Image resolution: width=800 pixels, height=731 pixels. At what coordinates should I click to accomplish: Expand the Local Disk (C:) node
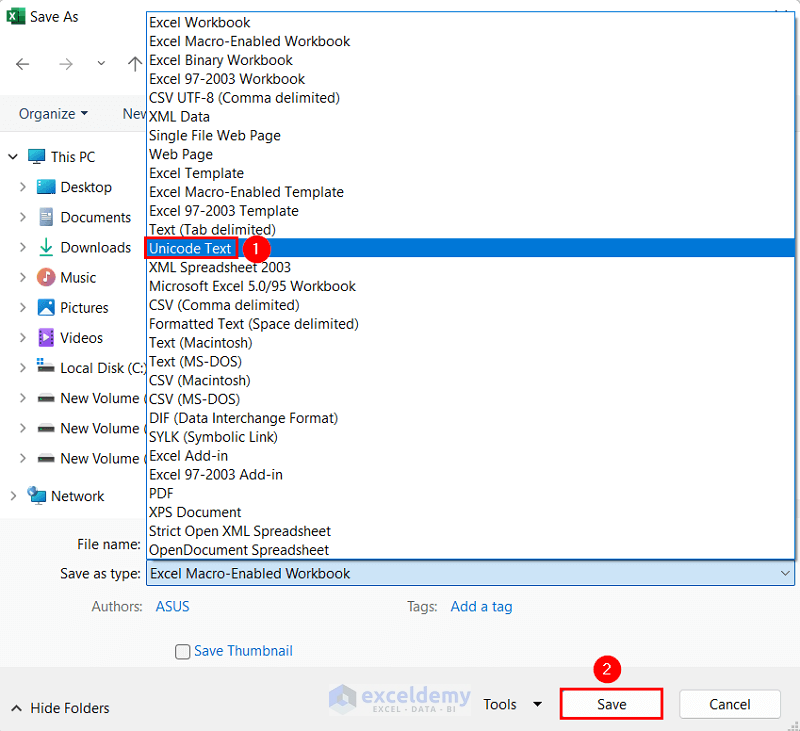(x=22, y=368)
